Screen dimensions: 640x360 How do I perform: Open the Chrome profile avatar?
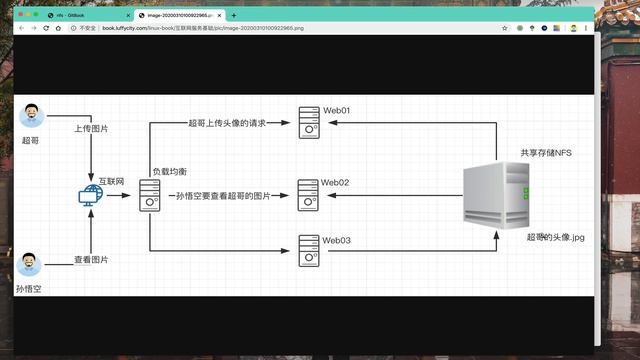[x=573, y=28]
